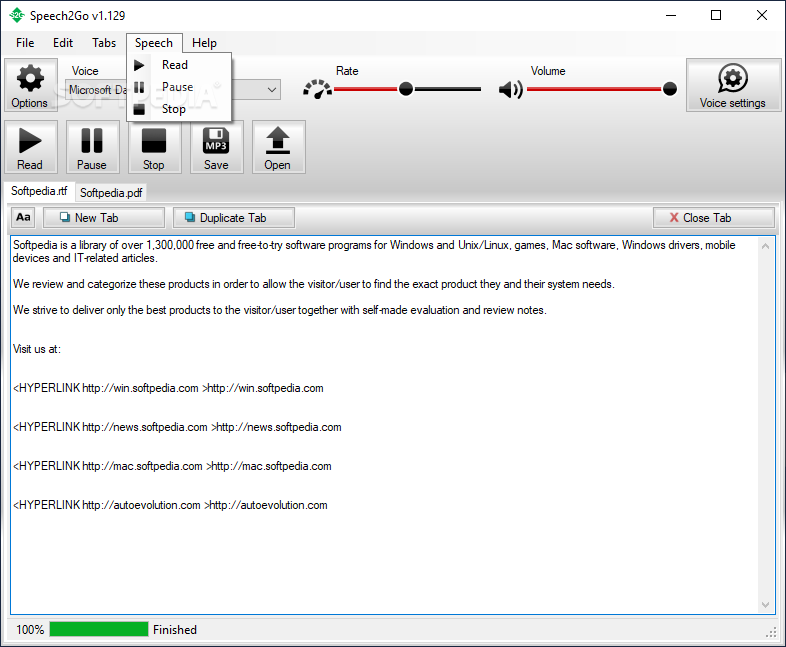The image size is (786, 647).
Task: Click the Aa font button
Action: pos(23,218)
